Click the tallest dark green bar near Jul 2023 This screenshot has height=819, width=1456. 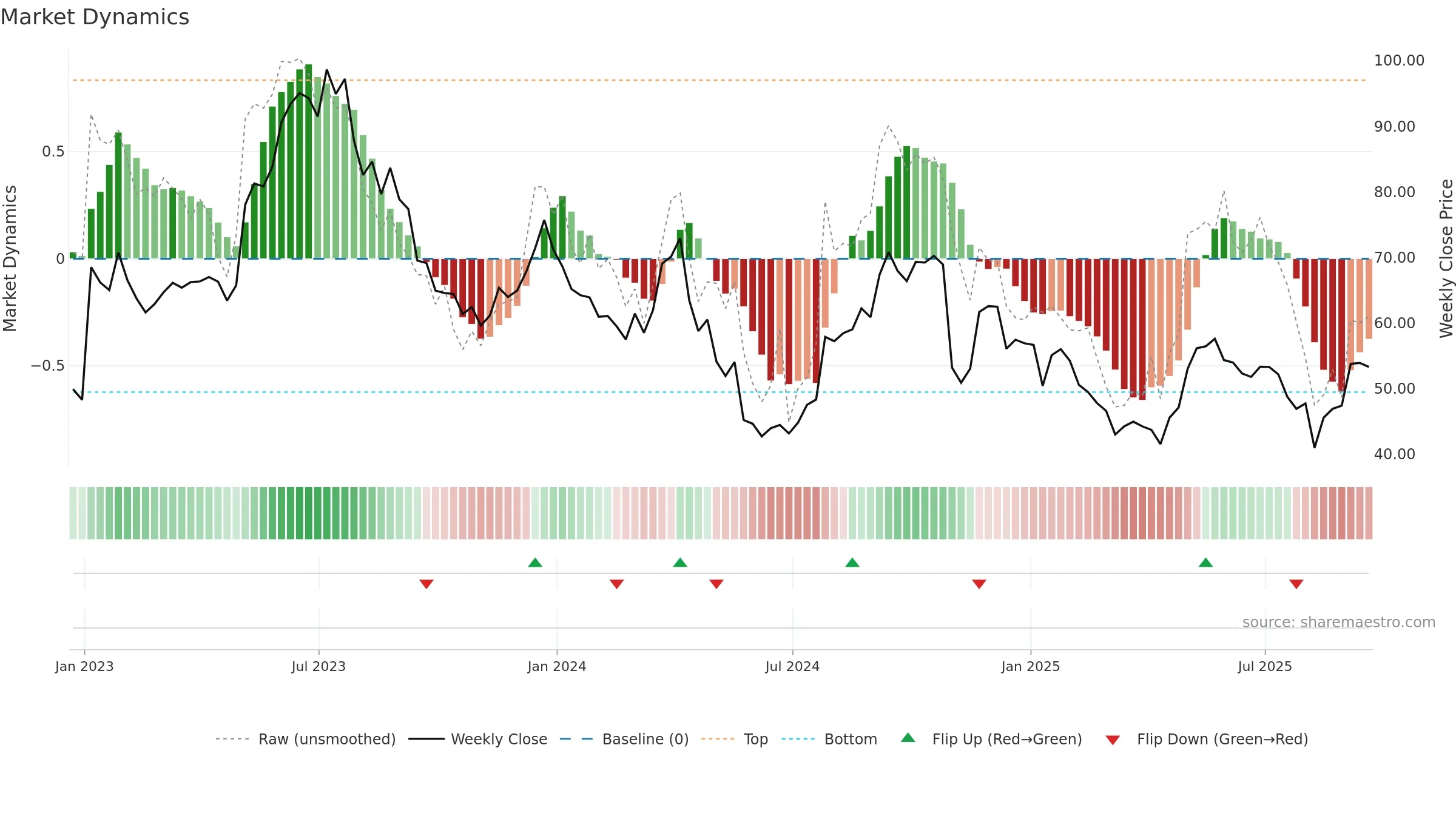tap(309, 161)
